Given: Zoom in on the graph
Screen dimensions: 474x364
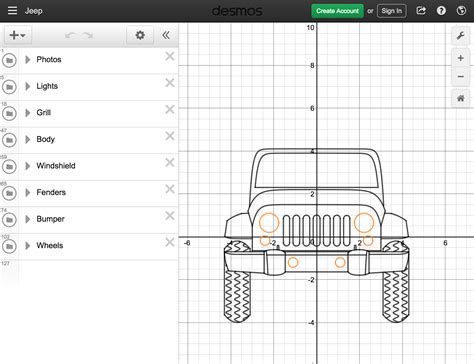Looking at the screenshot, I should (x=461, y=58).
